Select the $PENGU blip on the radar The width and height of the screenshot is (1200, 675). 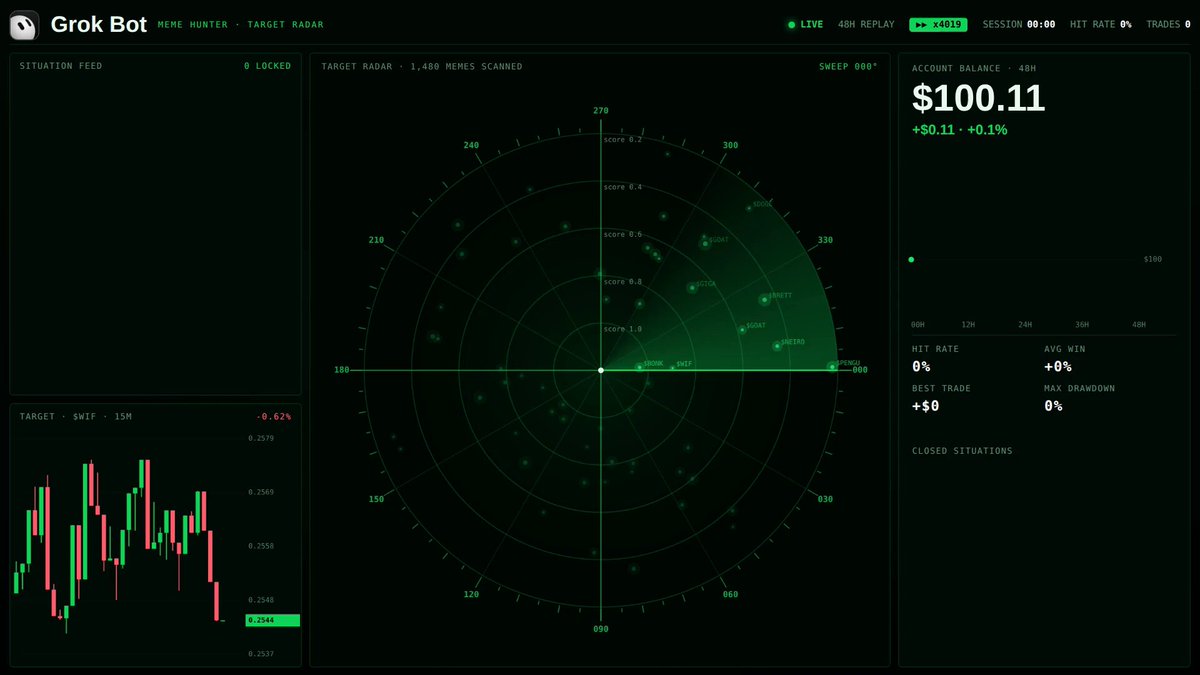832,367
